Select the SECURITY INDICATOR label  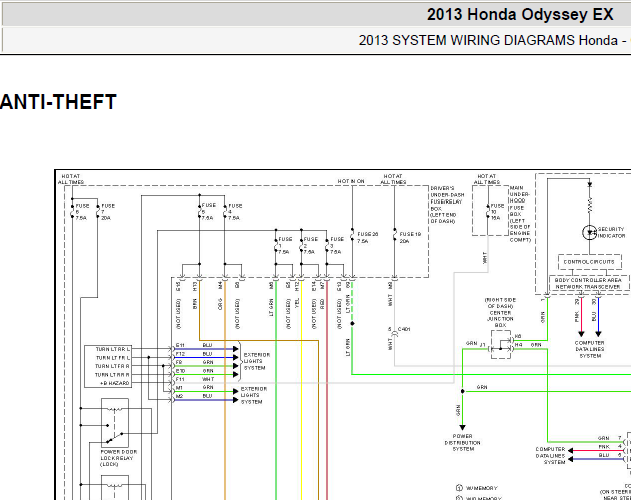(611, 232)
